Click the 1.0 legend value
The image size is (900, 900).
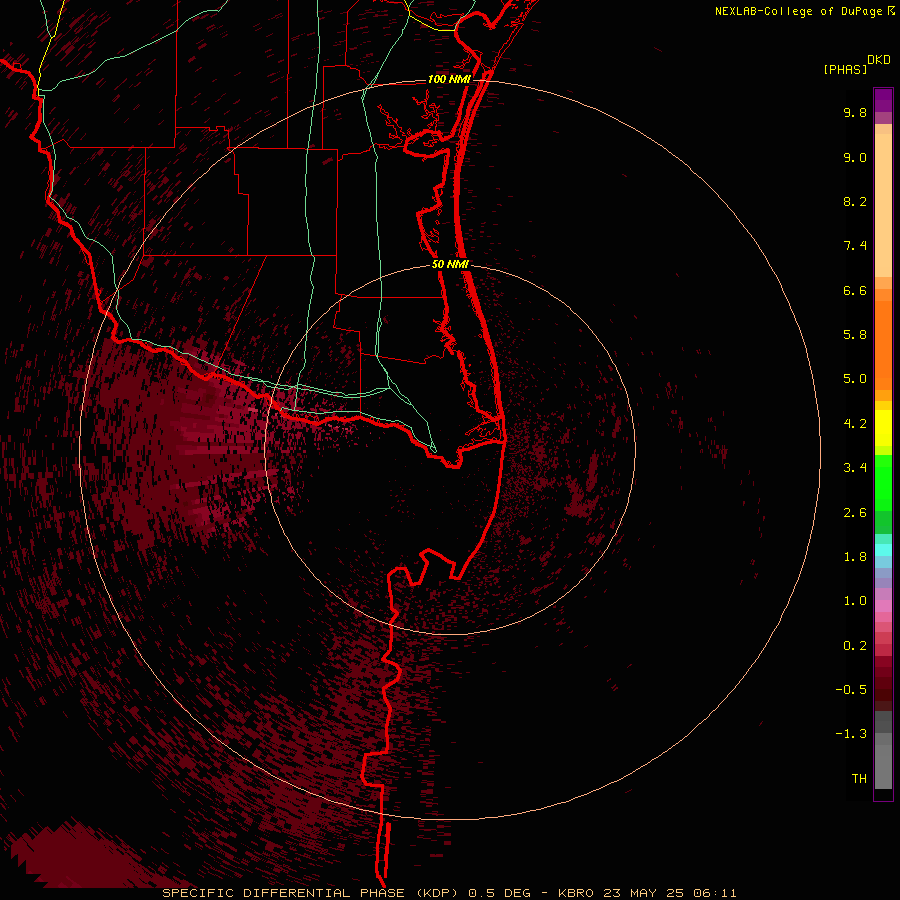coord(855,601)
